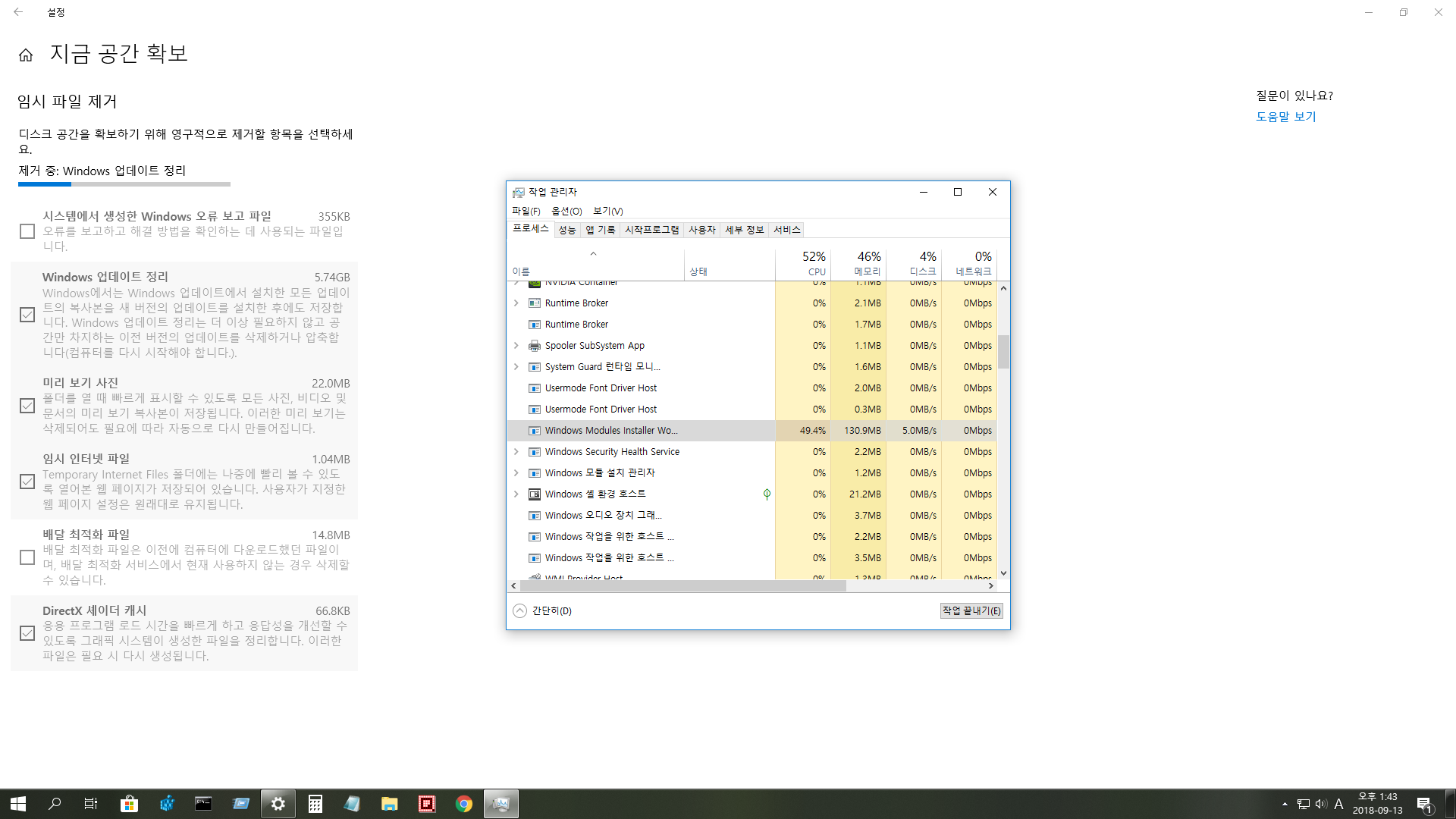
Task: Click the network icon in system tray
Action: pos(1304,804)
